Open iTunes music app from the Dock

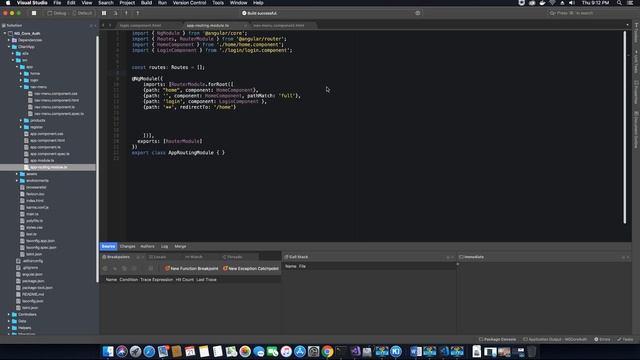click(x=286, y=351)
